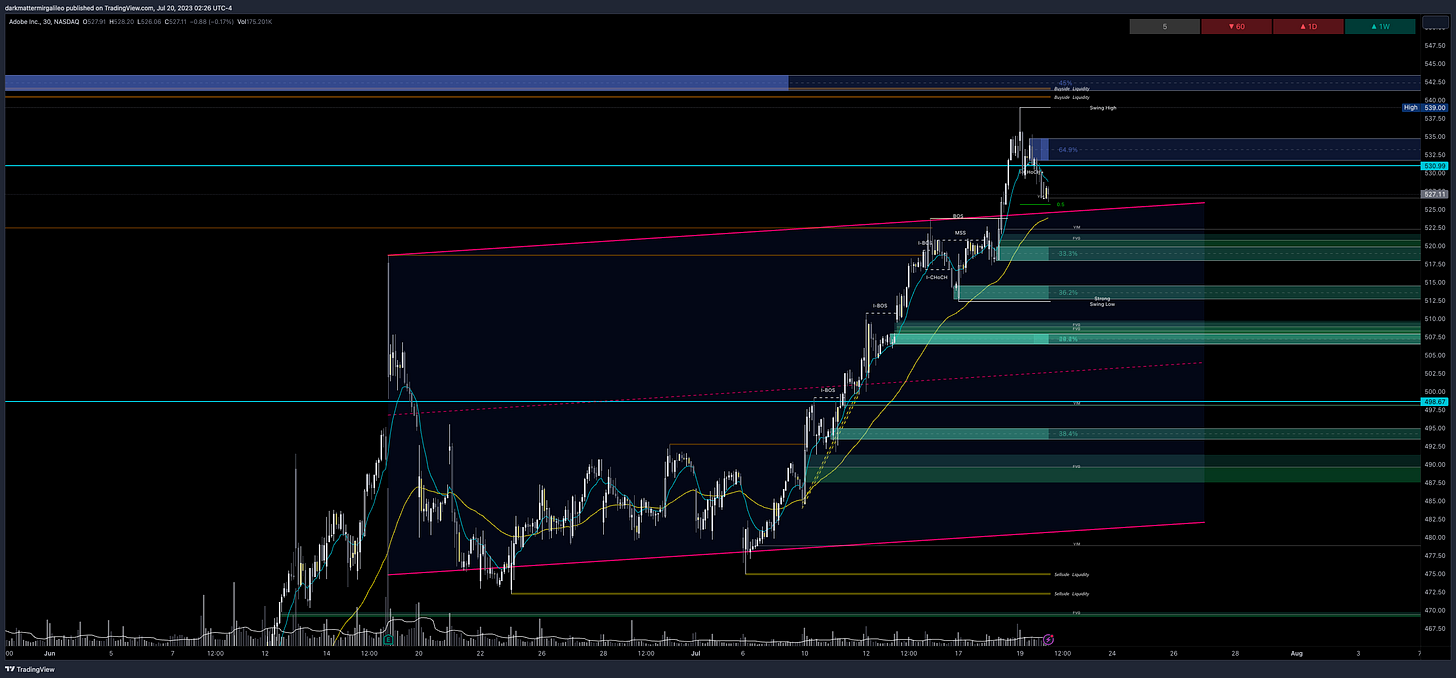Open the 64.6% Fibonacci level label
The height and width of the screenshot is (678, 1456).
(x=1069, y=148)
